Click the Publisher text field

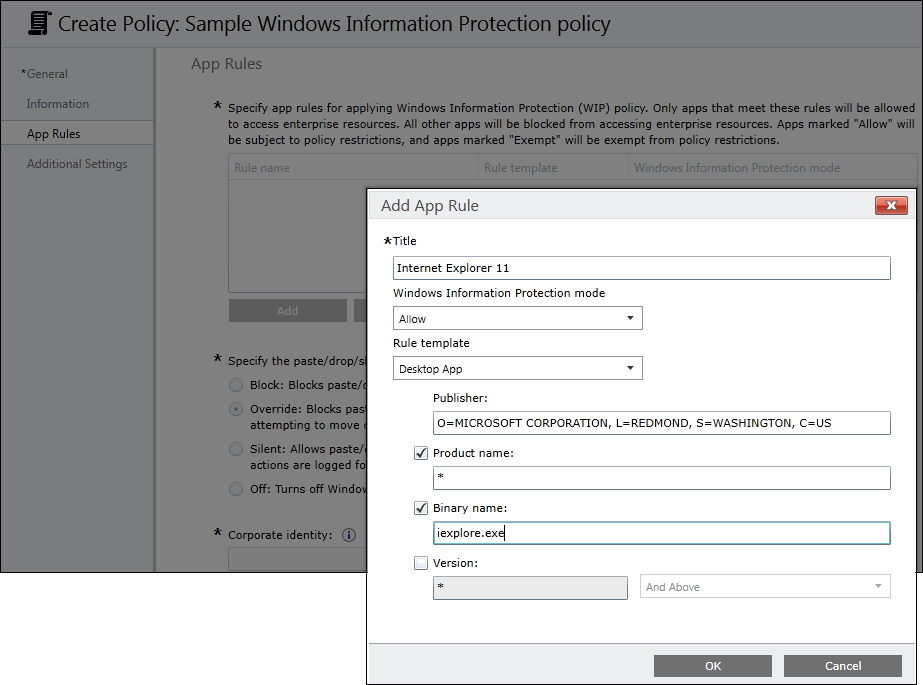pyautogui.click(x=661, y=423)
